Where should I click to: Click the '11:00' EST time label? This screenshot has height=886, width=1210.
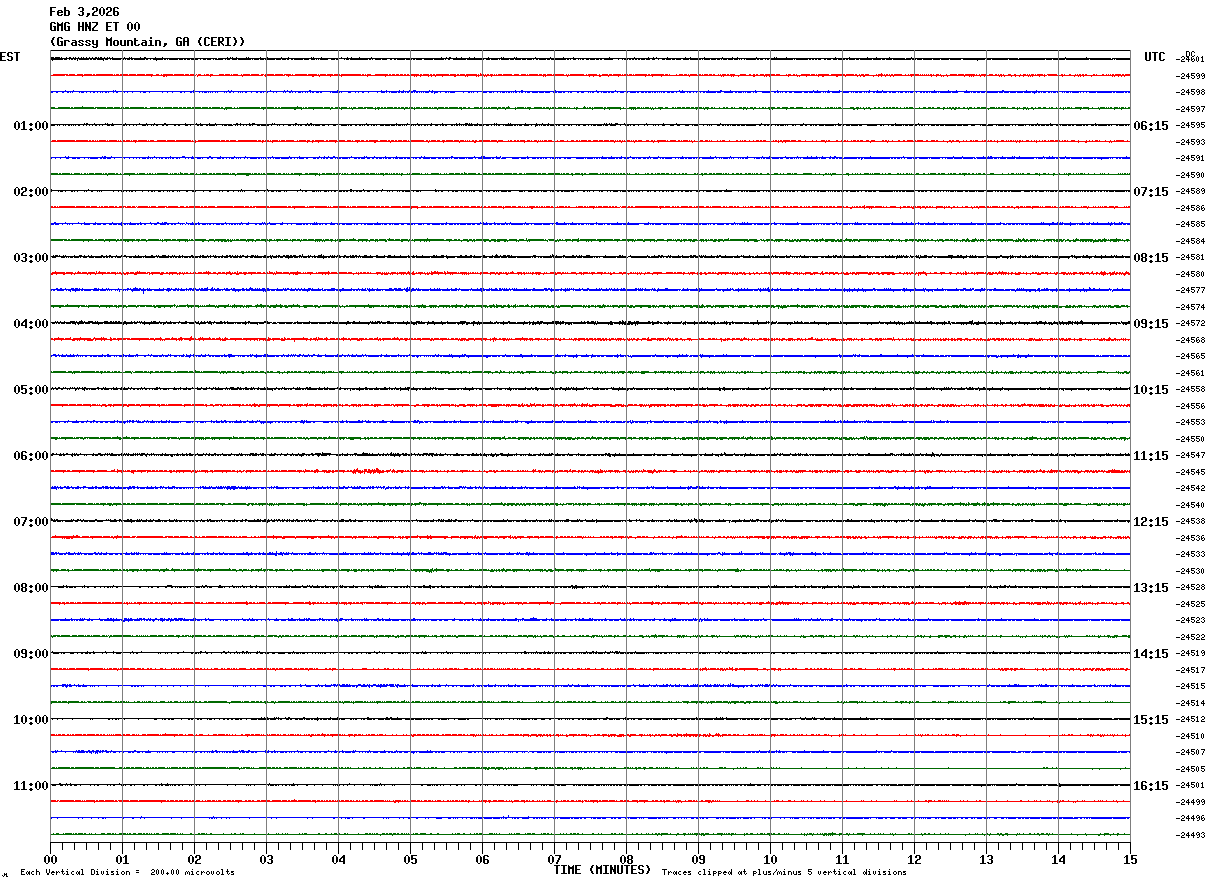pyautogui.click(x=31, y=786)
